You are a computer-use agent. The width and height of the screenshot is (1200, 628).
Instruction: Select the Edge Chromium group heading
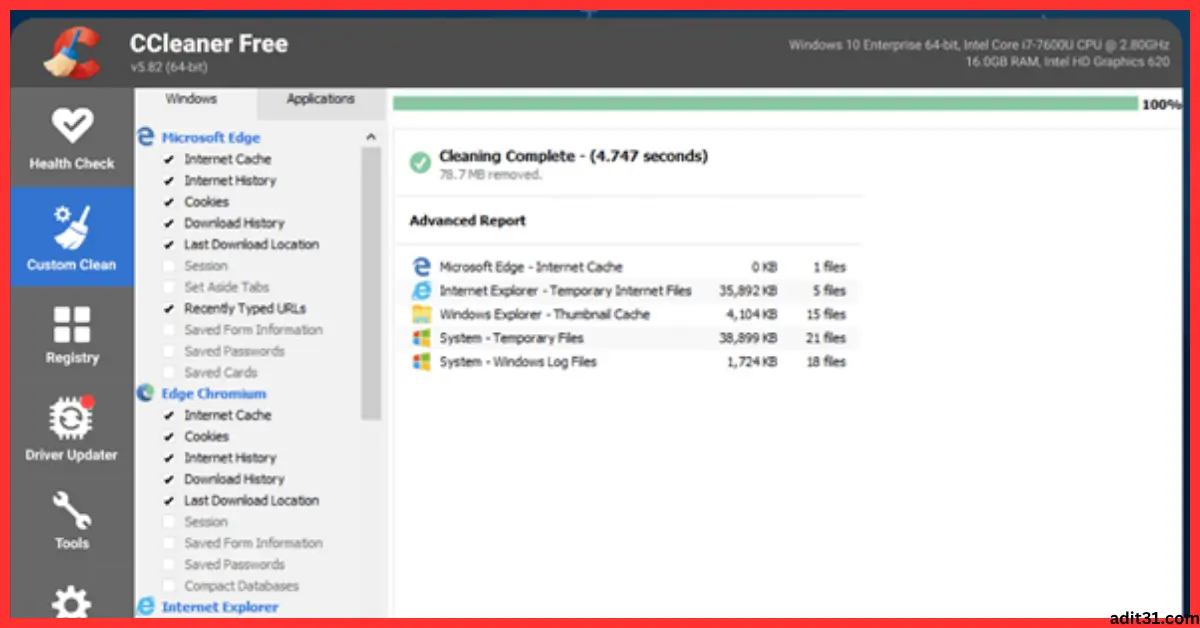[214, 394]
